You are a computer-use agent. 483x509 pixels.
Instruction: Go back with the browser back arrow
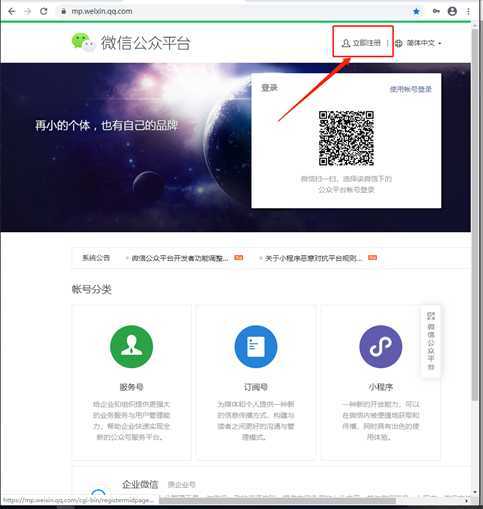coord(12,11)
